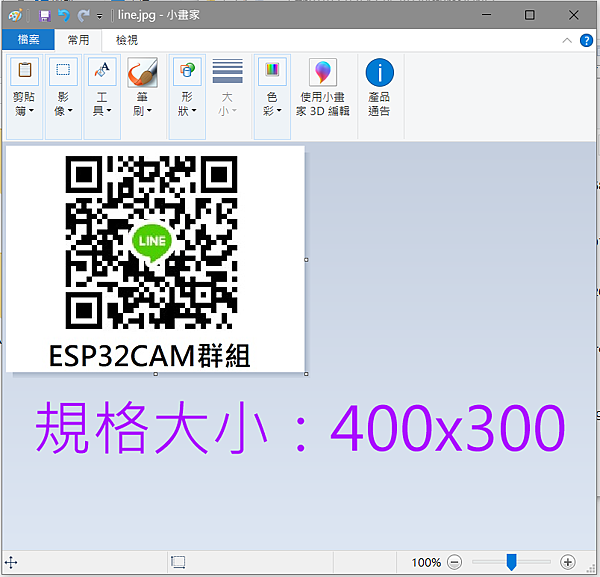This screenshot has width=600, height=577.
Task: Zoom out with the minus button
Action: 455,562
